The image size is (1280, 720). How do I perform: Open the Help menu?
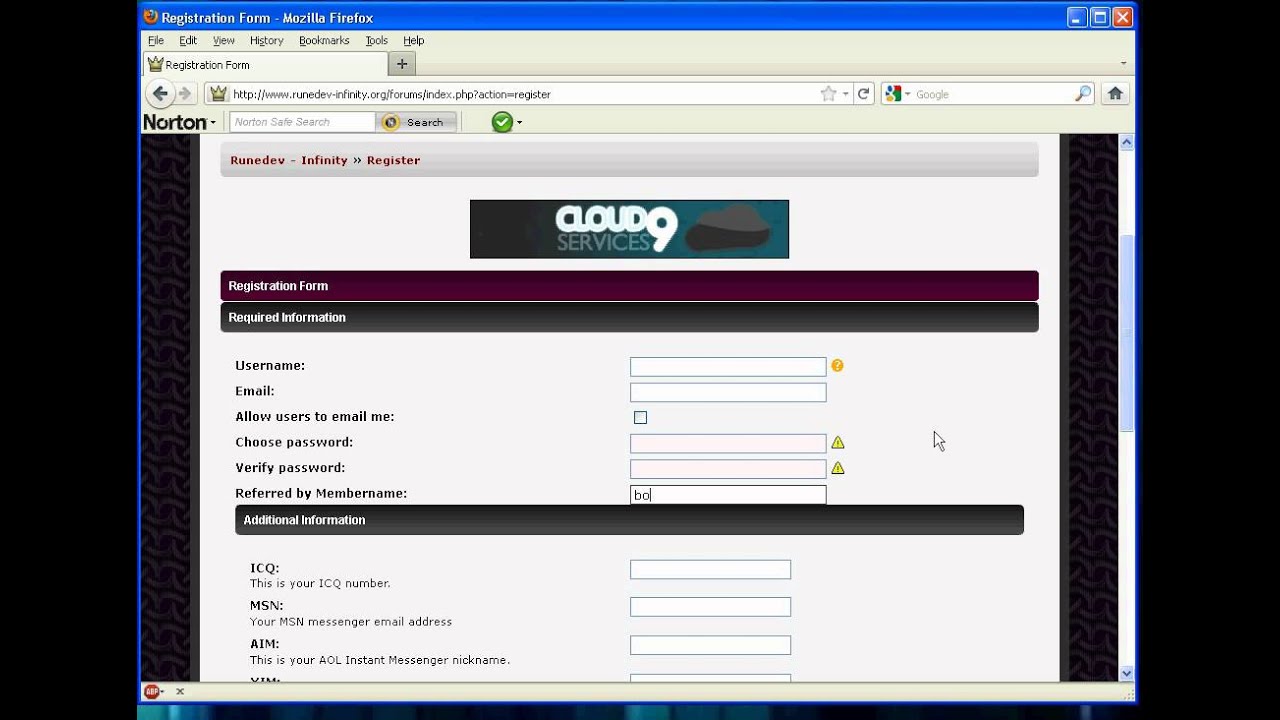414,41
